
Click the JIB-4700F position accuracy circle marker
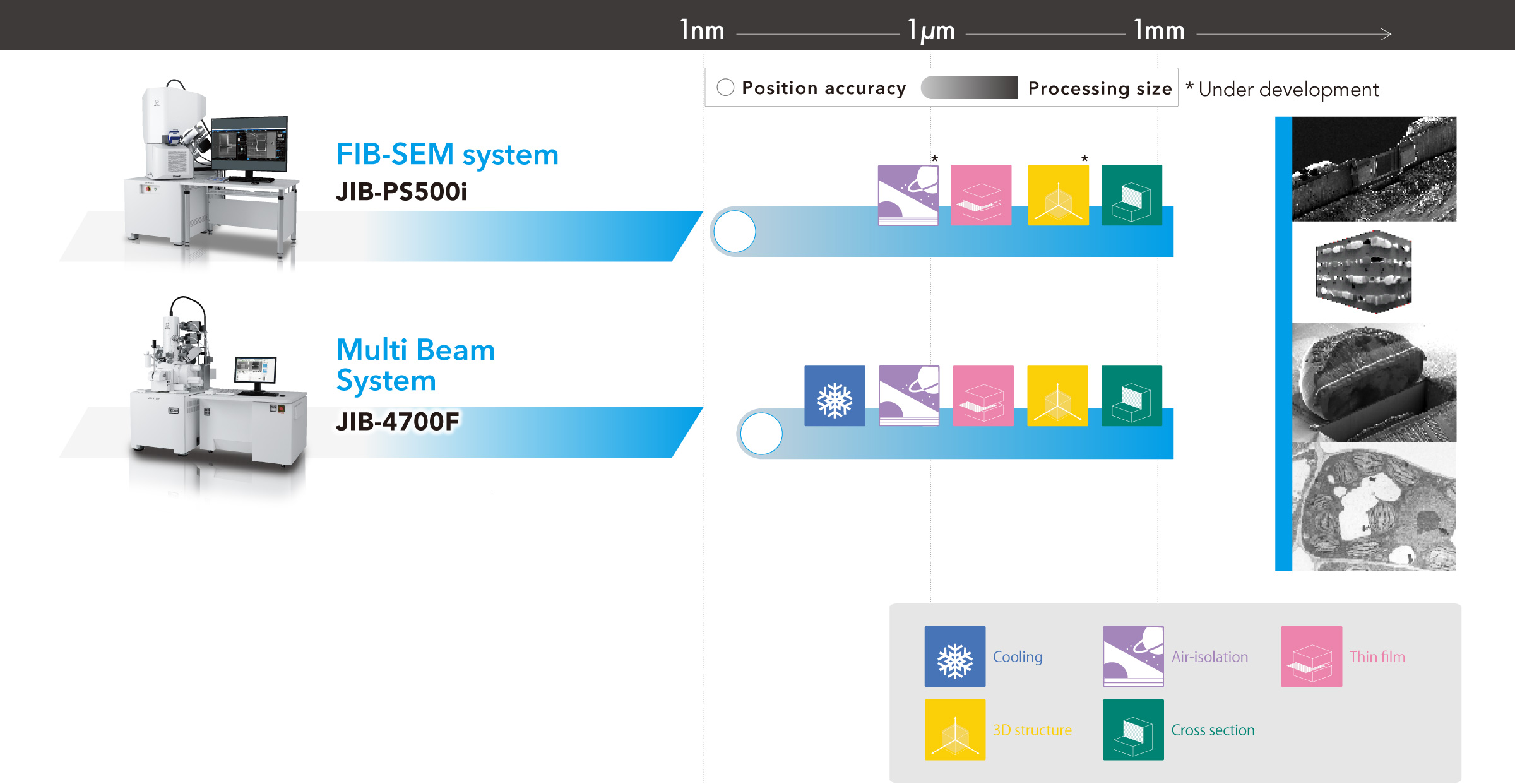point(761,434)
